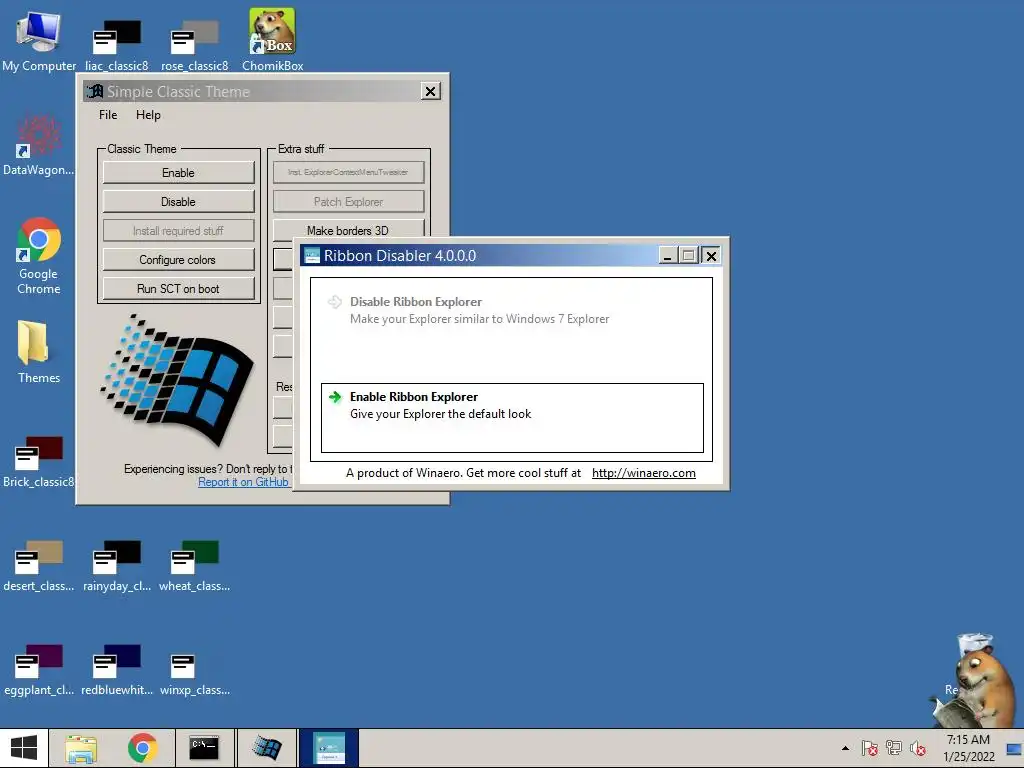Click the Configure colors button
The height and width of the screenshot is (768, 1024).
click(178, 260)
